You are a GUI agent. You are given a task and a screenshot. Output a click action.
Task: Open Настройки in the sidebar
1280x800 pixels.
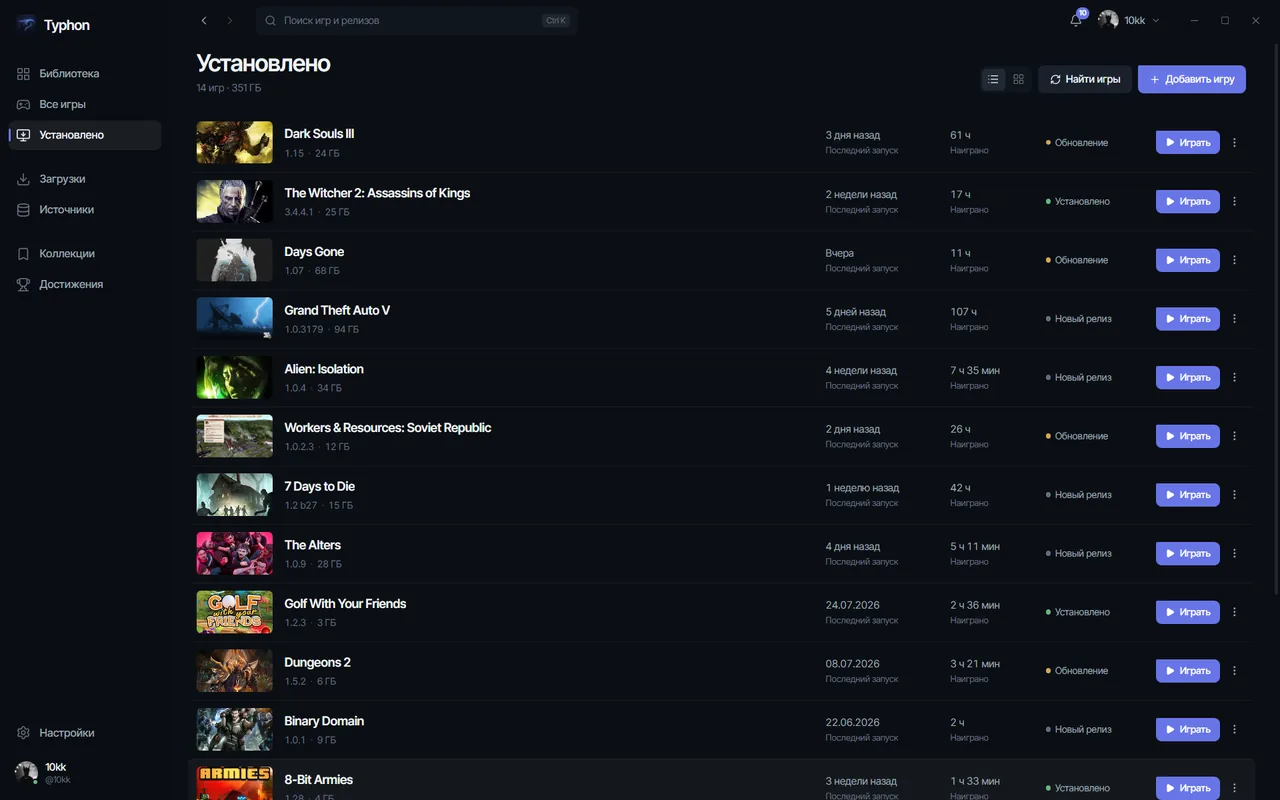(x=85, y=733)
